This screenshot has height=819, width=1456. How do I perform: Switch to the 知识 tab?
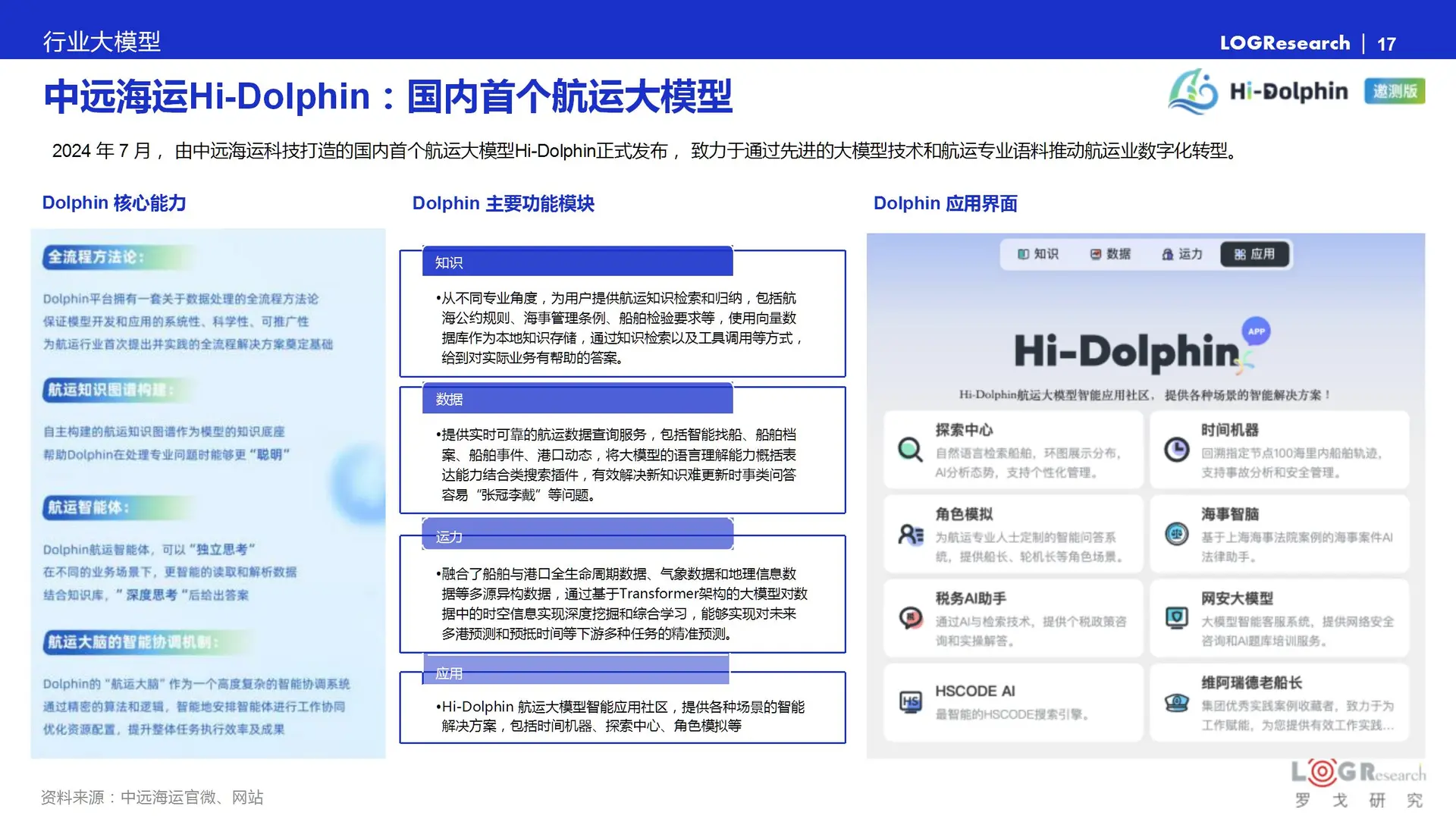click(x=1038, y=254)
